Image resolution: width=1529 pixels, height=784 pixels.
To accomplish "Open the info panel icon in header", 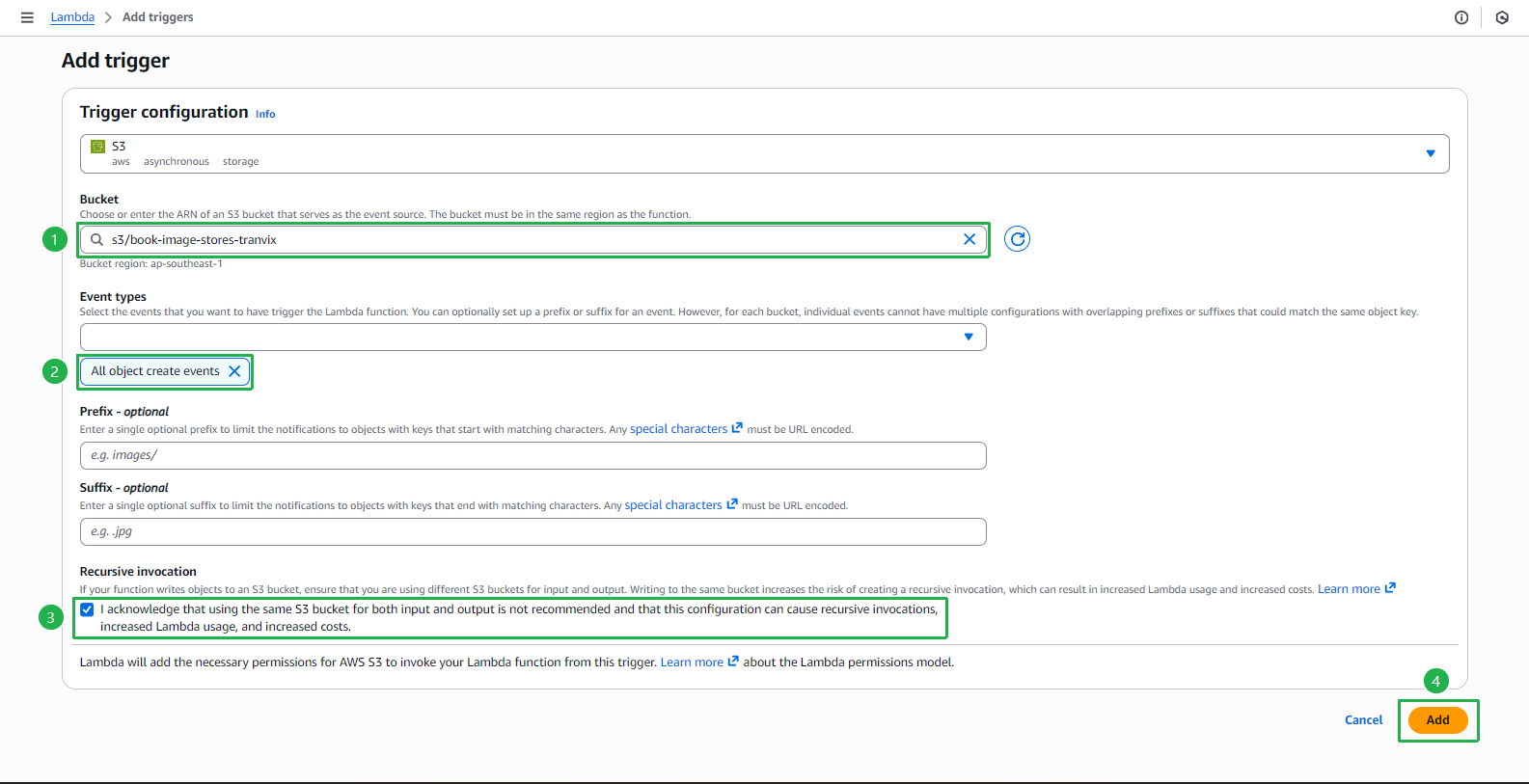I will (1461, 17).
